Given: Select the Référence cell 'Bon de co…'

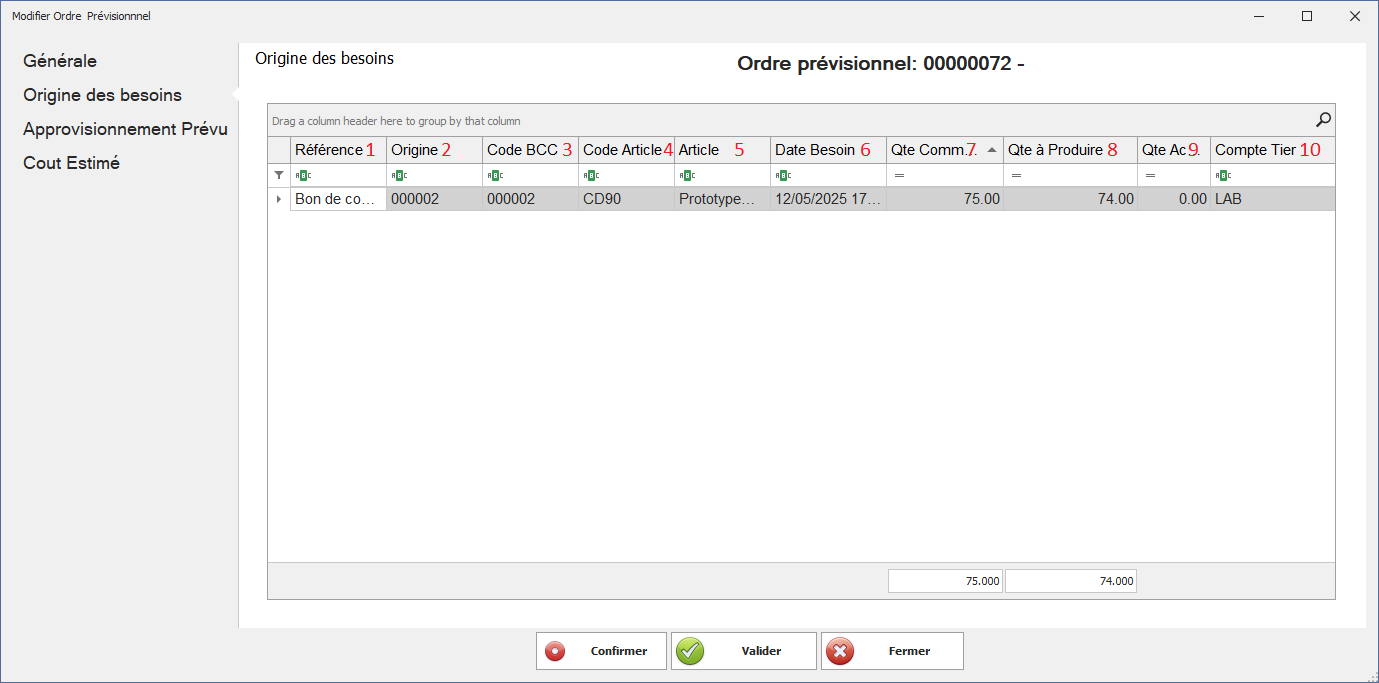Looking at the screenshot, I should pyautogui.click(x=338, y=199).
